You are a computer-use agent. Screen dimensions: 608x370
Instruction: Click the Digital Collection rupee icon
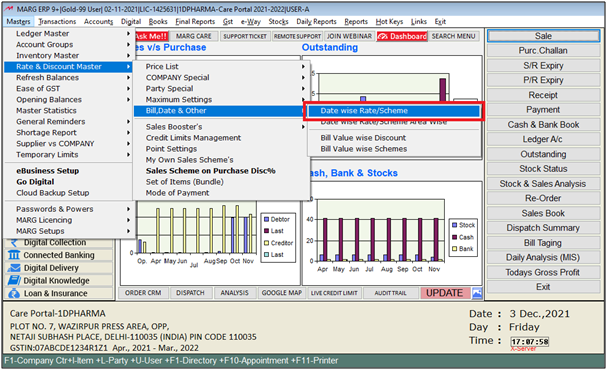14,243
